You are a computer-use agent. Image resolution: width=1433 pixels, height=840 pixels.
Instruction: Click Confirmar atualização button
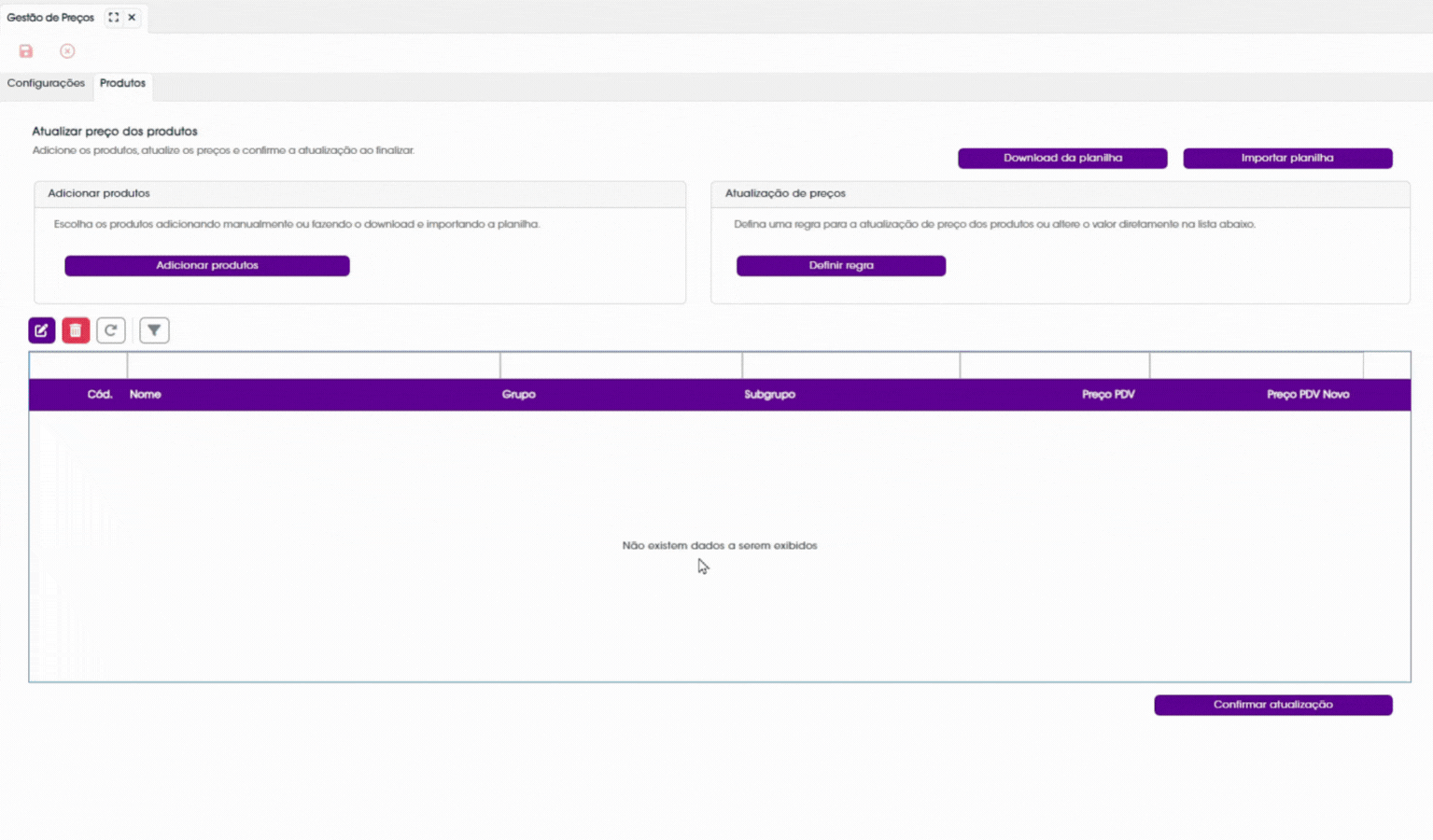[x=1273, y=705]
